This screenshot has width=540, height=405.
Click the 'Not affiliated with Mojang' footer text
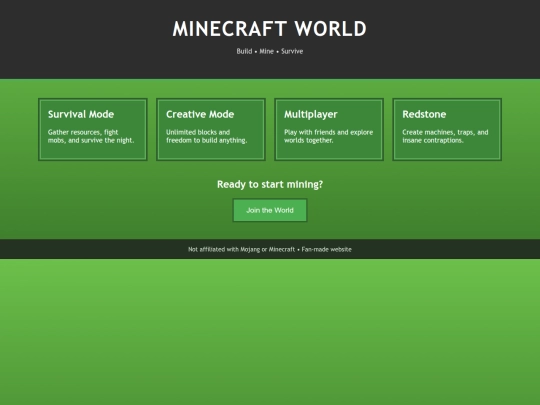coord(270,249)
